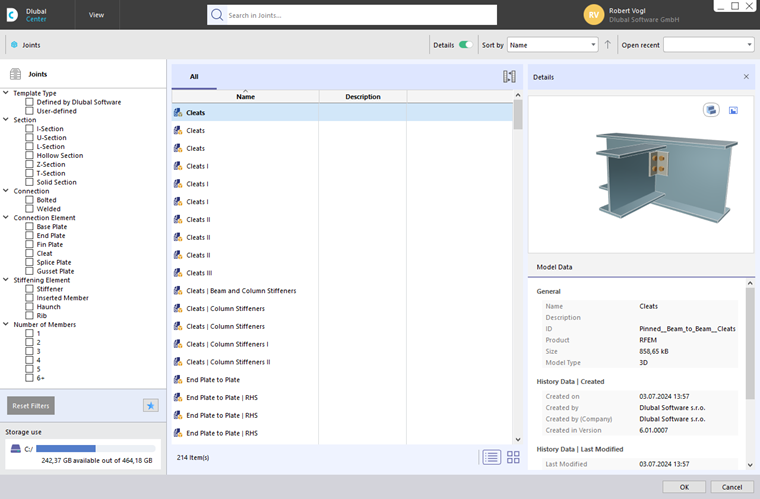
Task: Click the Joints panel header icon
Action: 16,74
